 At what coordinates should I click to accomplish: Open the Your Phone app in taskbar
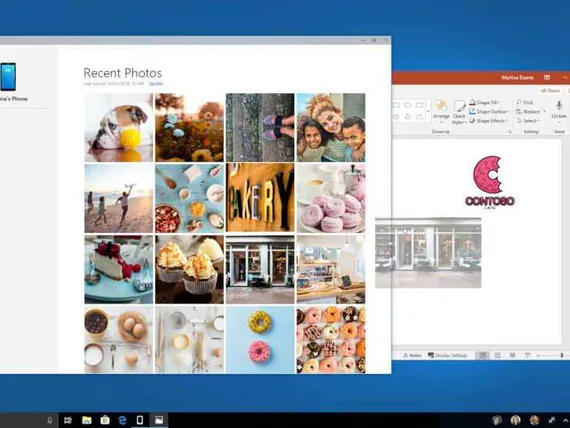tap(140, 420)
